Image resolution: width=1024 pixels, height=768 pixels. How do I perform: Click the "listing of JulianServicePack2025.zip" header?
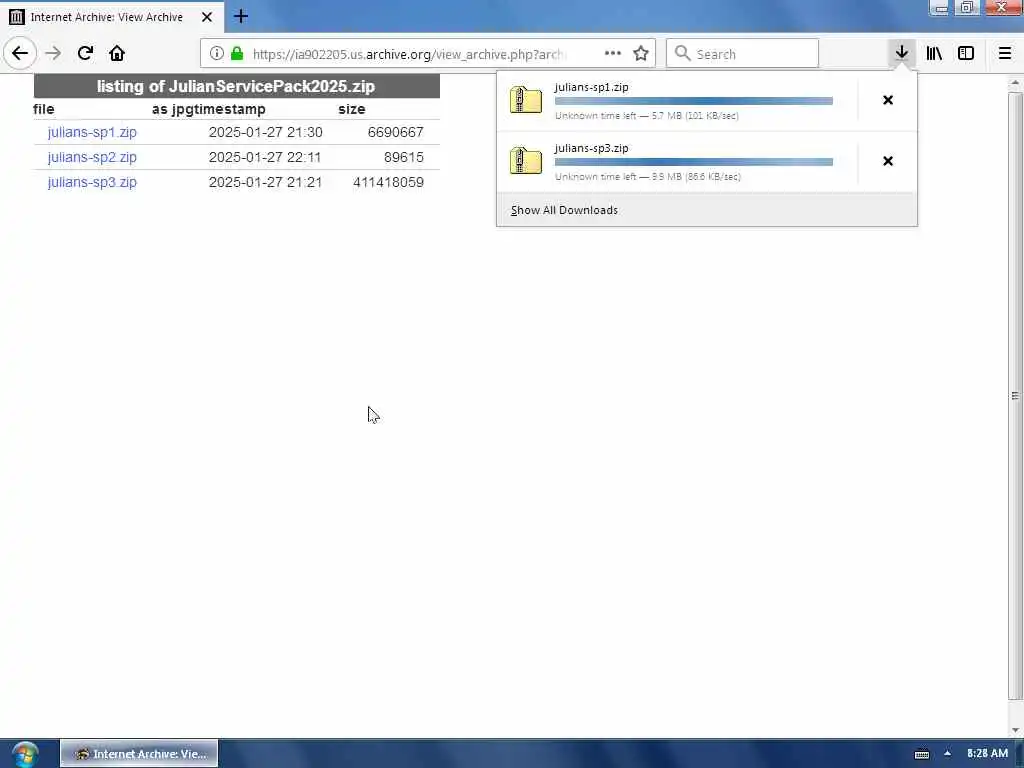click(236, 86)
